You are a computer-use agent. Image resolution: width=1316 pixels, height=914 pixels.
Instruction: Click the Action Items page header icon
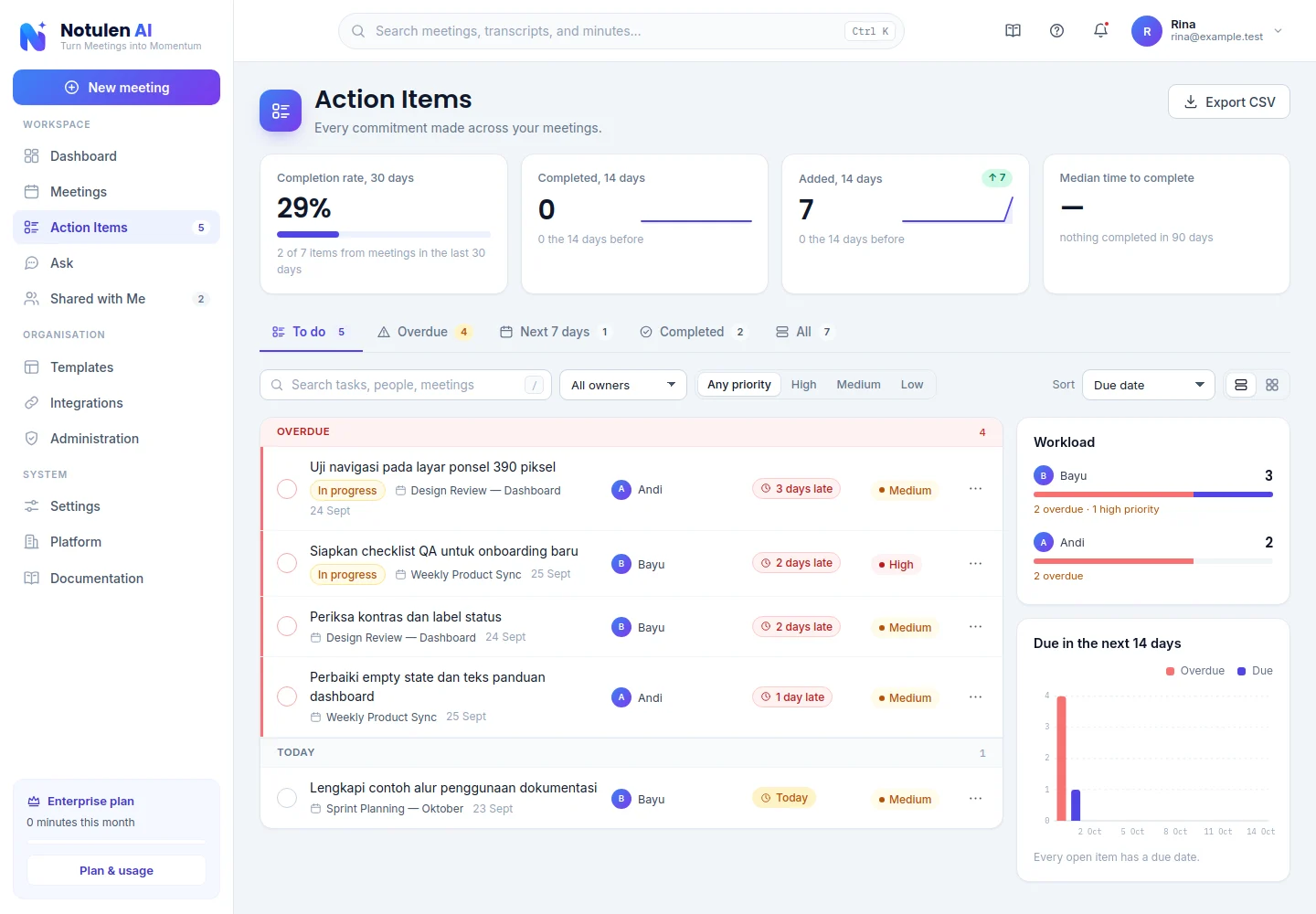(x=281, y=111)
